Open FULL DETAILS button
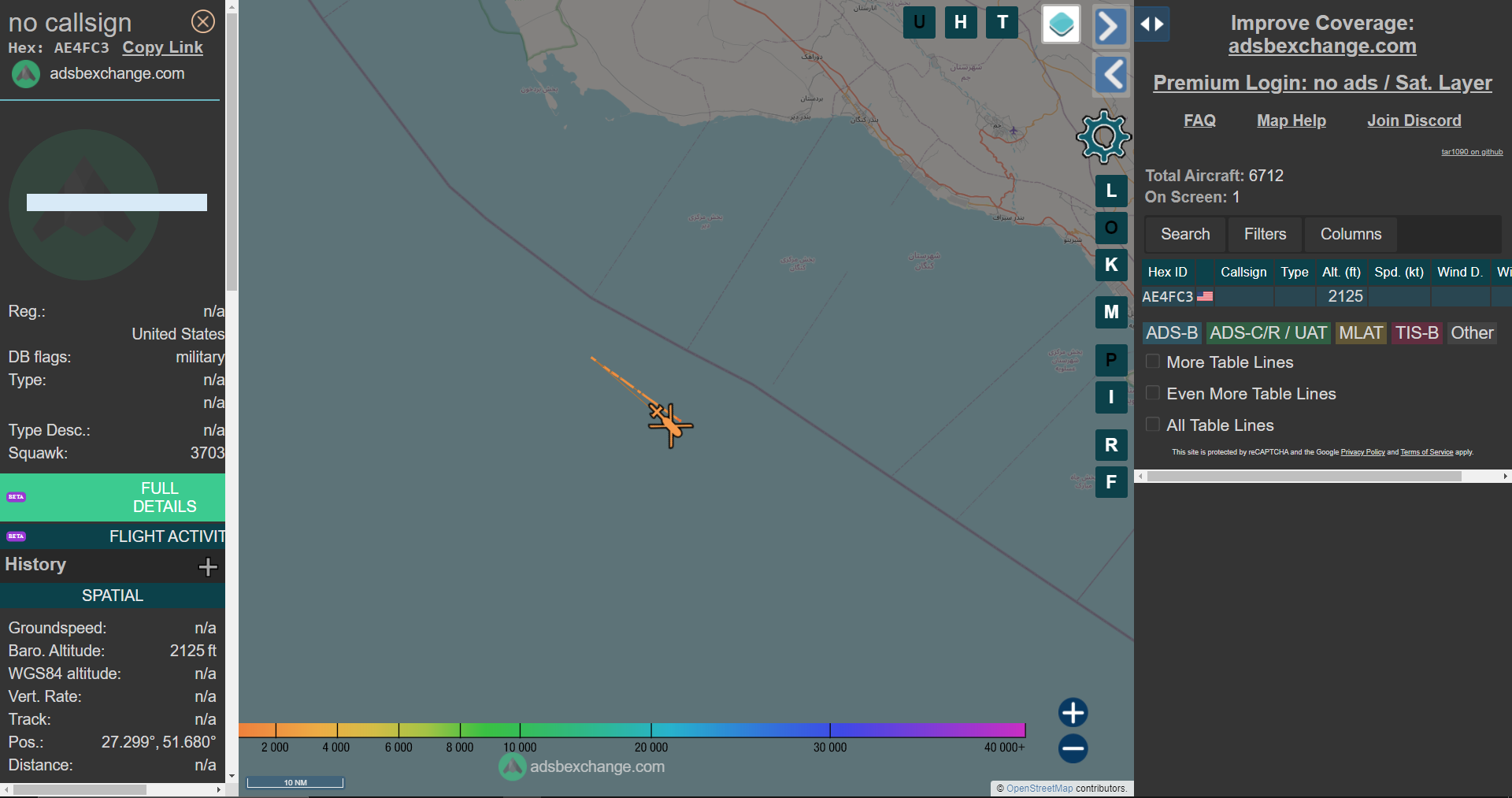Image resolution: width=1512 pixels, height=798 pixels. point(113,497)
